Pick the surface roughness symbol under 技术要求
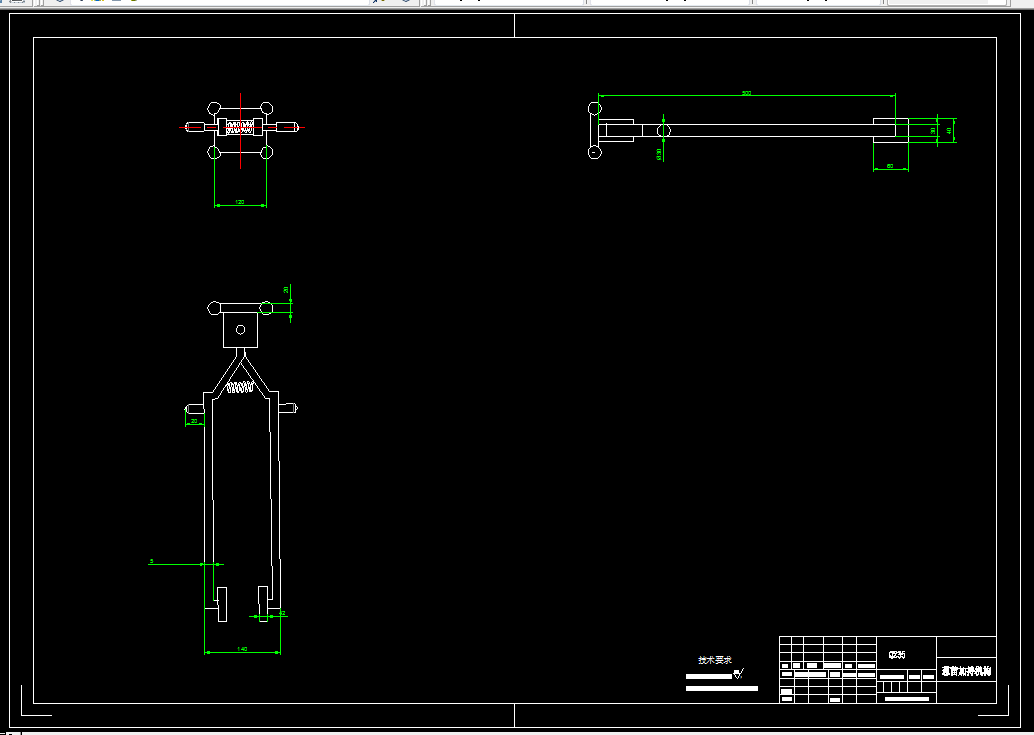 click(738, 674)
